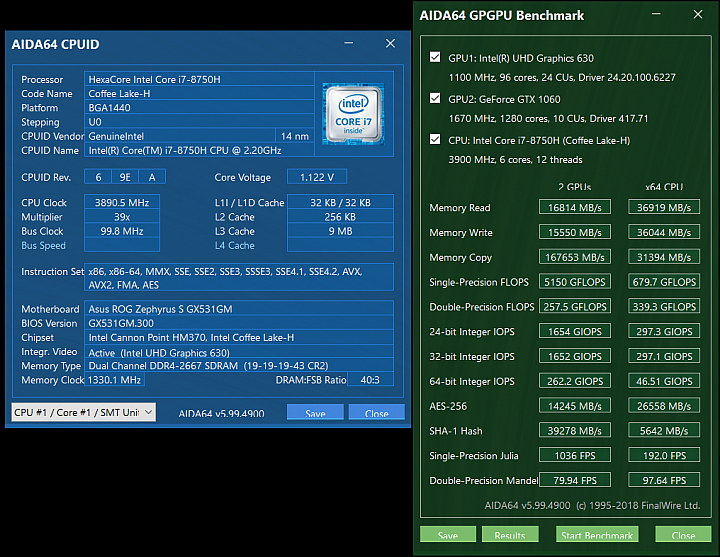Click the 97.64 FPS Mandel CPU result
This screenshot has height=557, width=720.
click(x=664, y=480)
